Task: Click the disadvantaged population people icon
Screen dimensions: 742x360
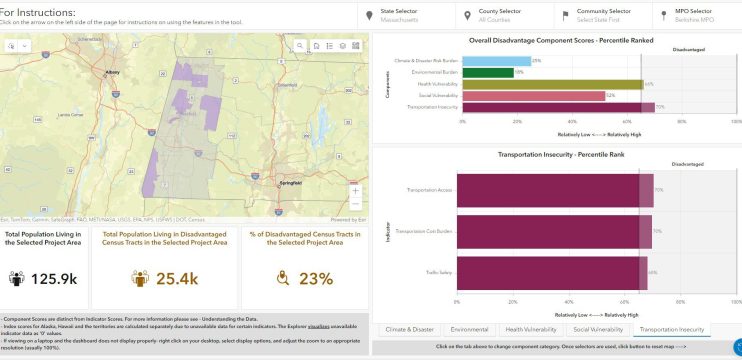Action: tap(140, 278)
